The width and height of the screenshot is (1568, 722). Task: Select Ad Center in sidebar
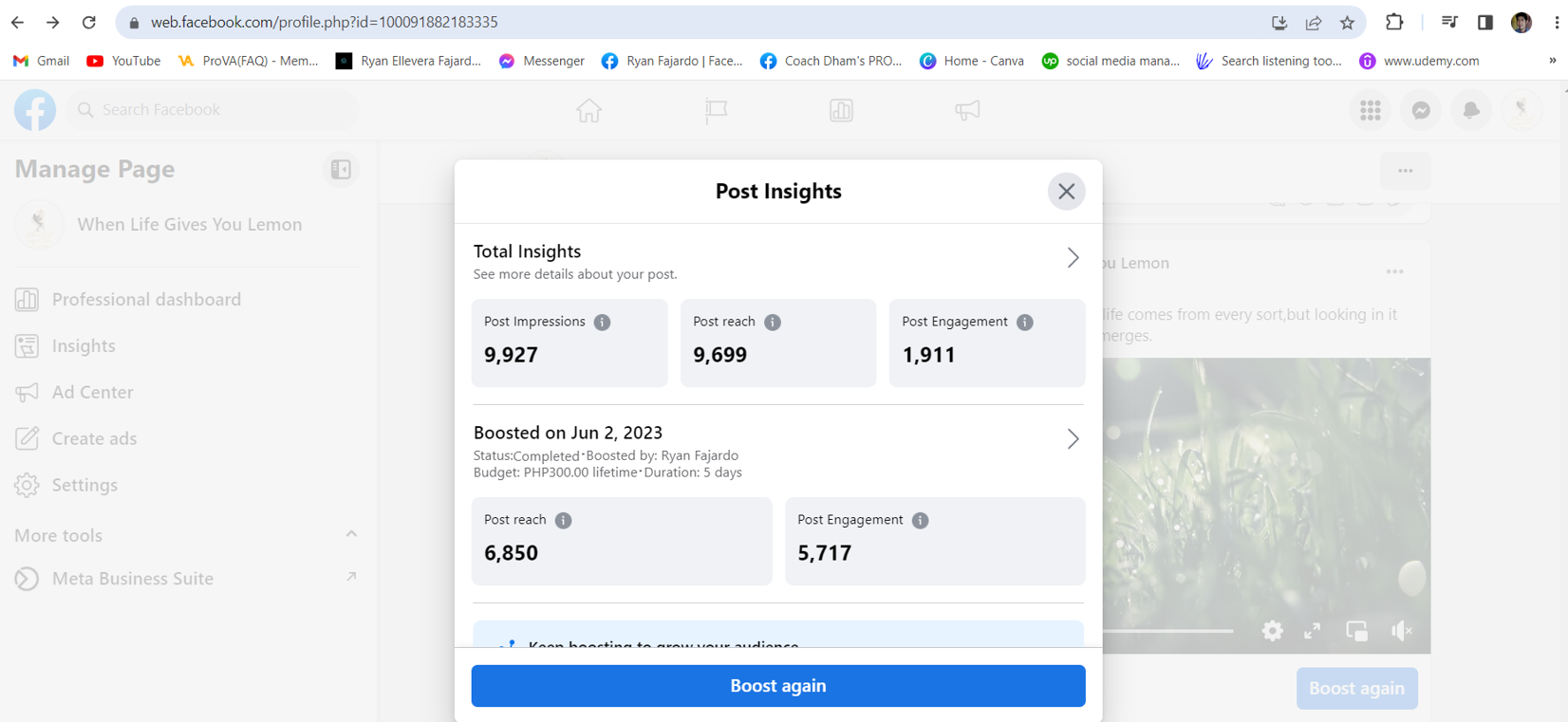tap(92, 393)
